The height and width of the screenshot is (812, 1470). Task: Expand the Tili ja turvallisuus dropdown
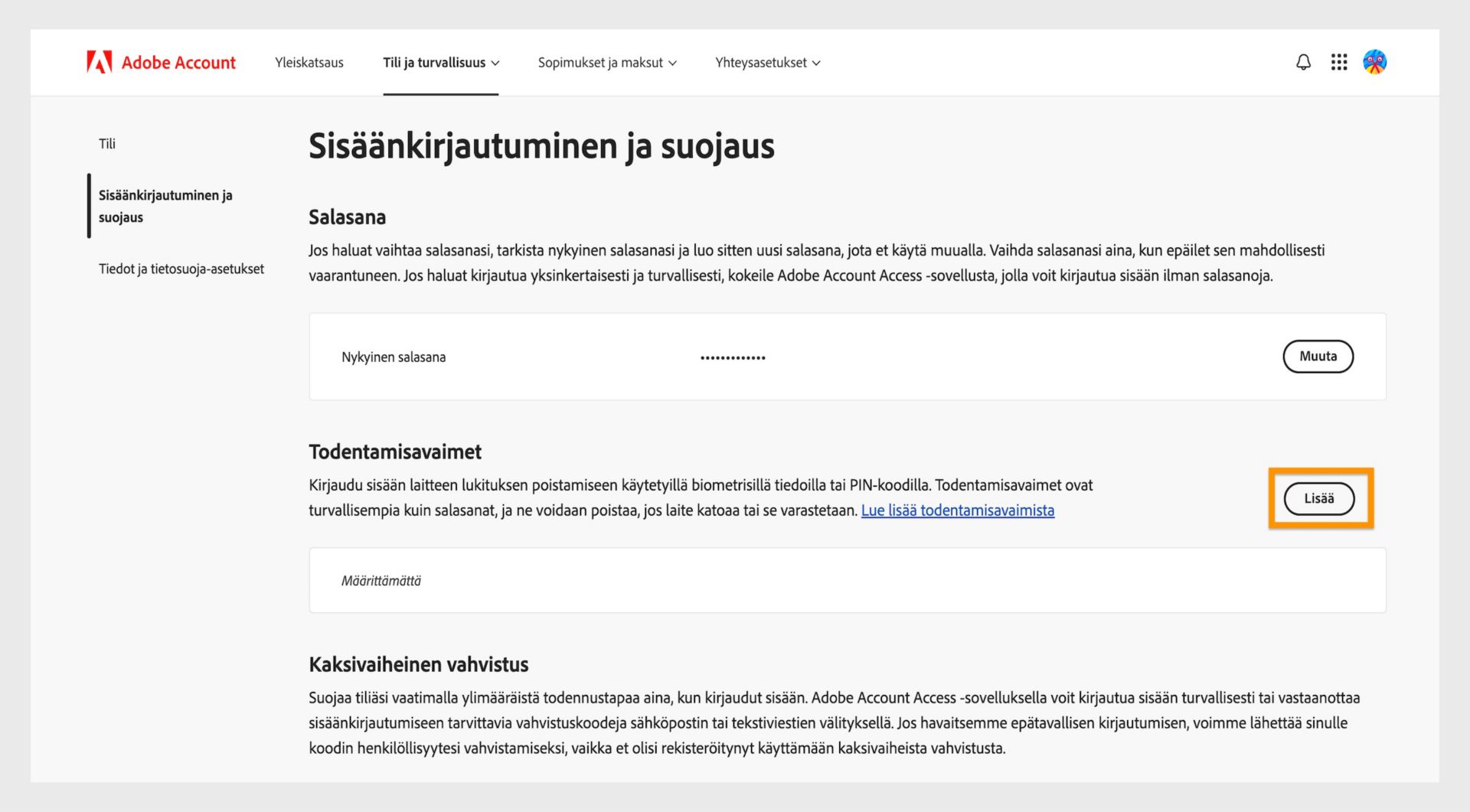(441, 63)
